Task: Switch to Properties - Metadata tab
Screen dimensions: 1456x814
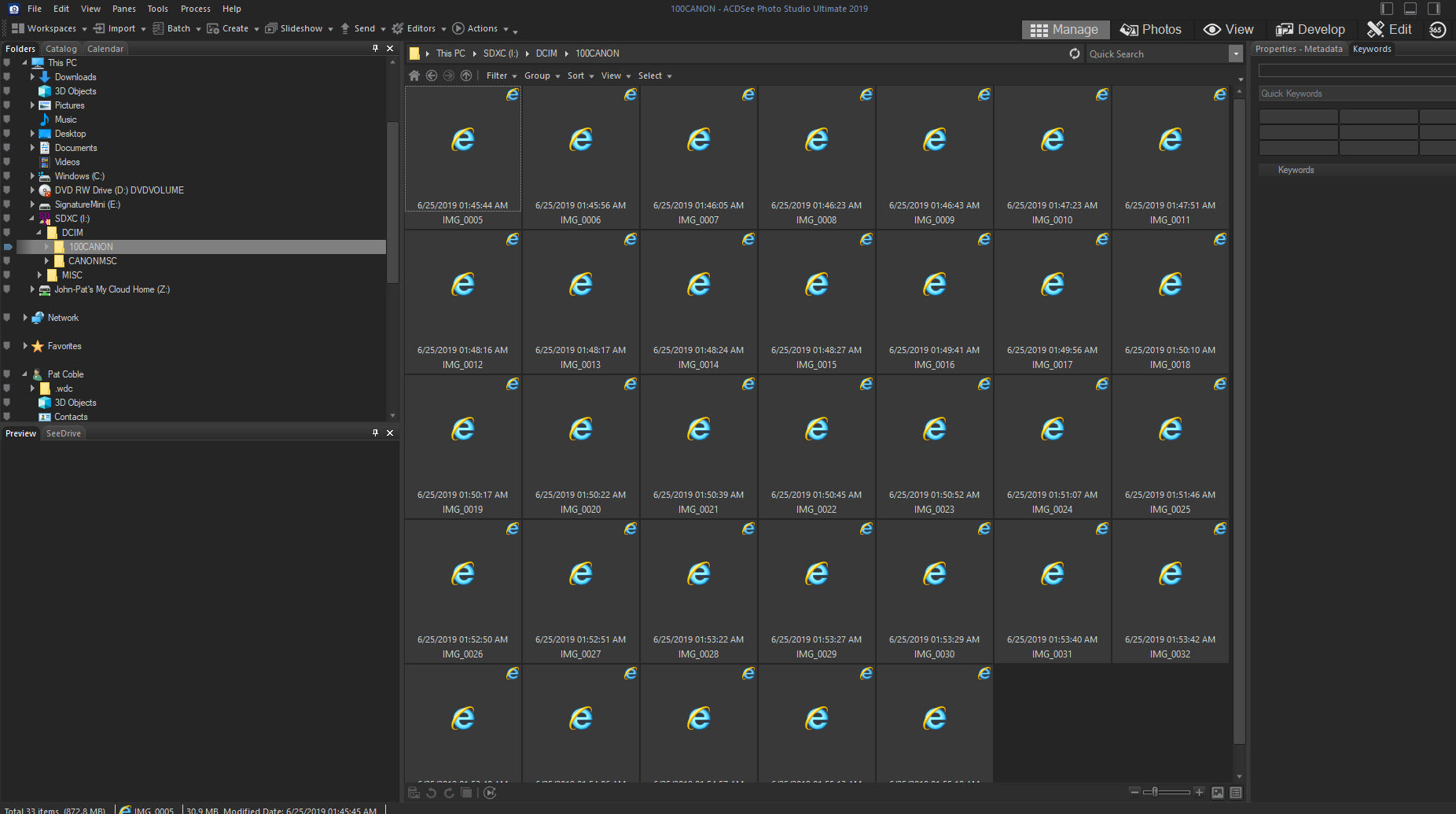Action: coord(1299,49)
